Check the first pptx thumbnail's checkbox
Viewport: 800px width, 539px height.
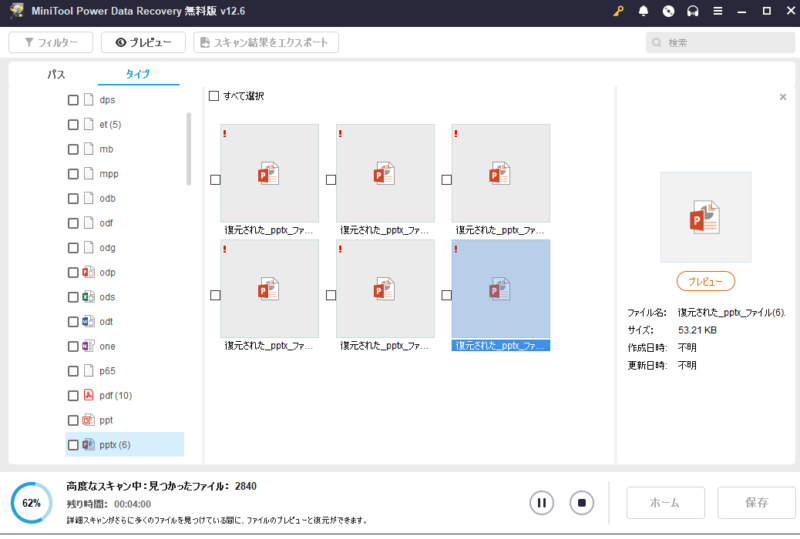(215, 180)
